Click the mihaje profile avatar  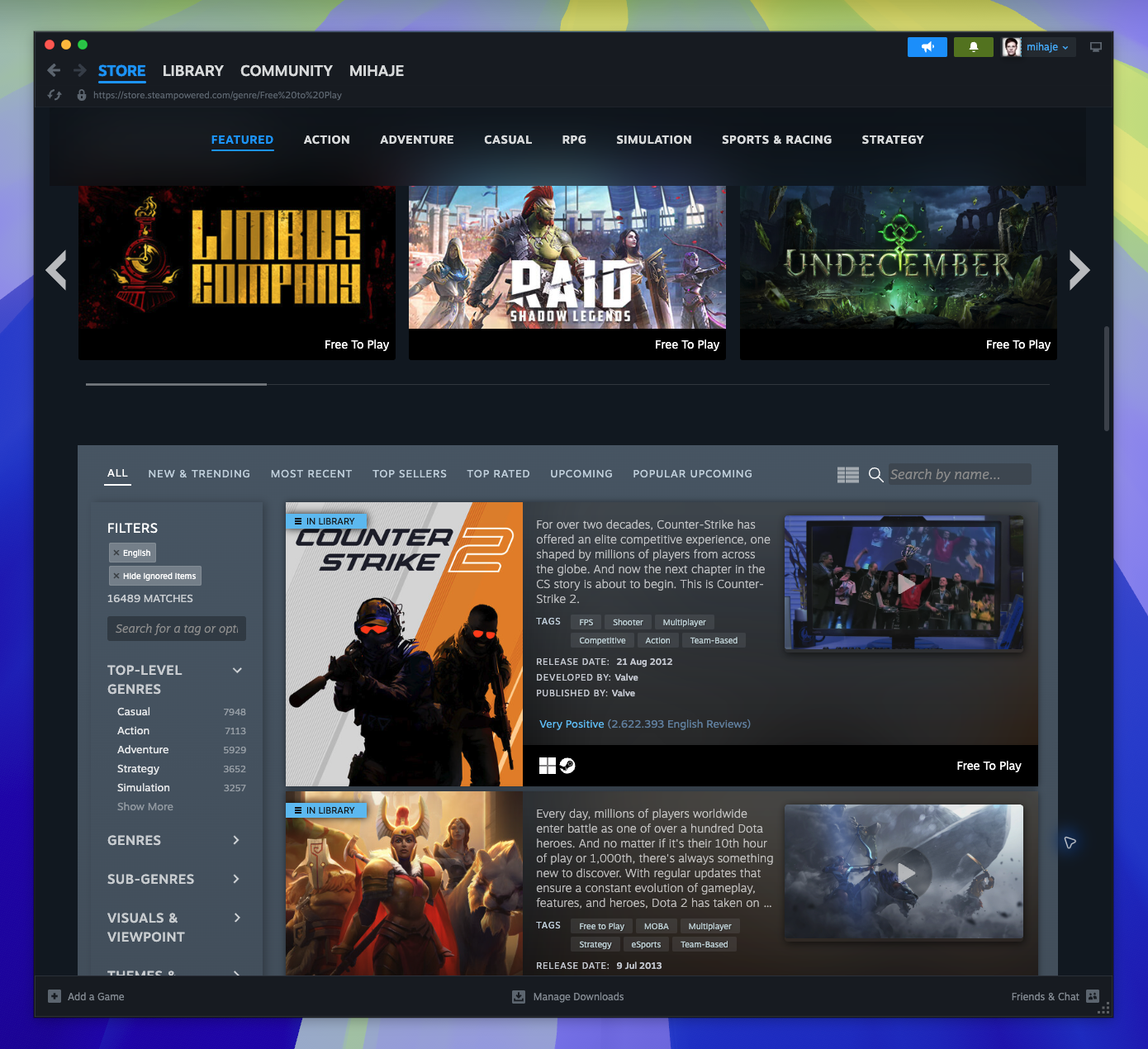(1012, 47)
